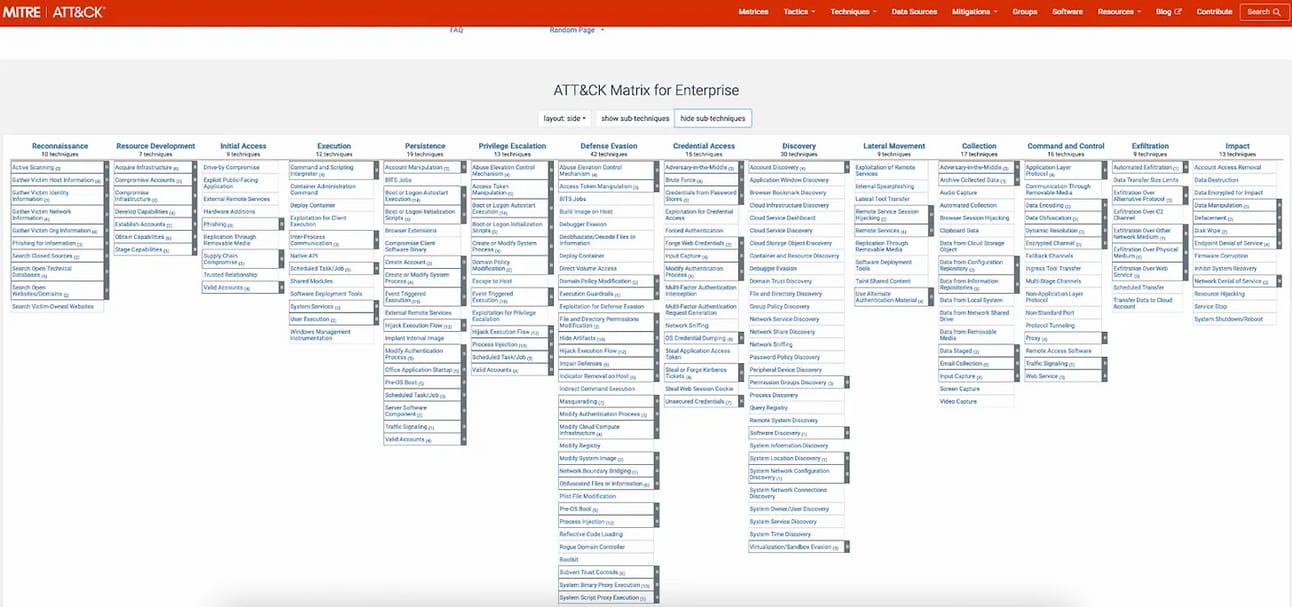Open the Matrices nav item
This screenshot has height=607, width=1292.
click(753, 12)
